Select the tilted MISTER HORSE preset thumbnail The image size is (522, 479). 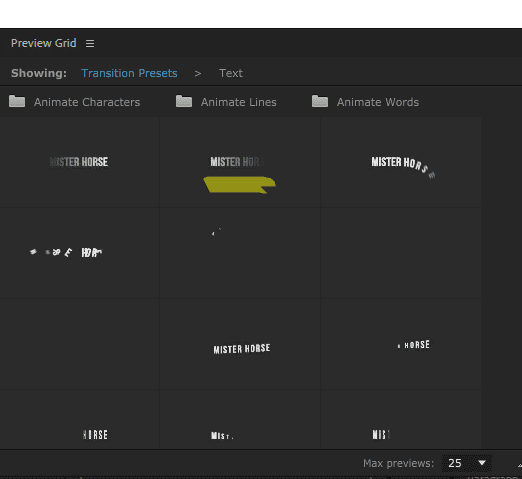[240, 344]
